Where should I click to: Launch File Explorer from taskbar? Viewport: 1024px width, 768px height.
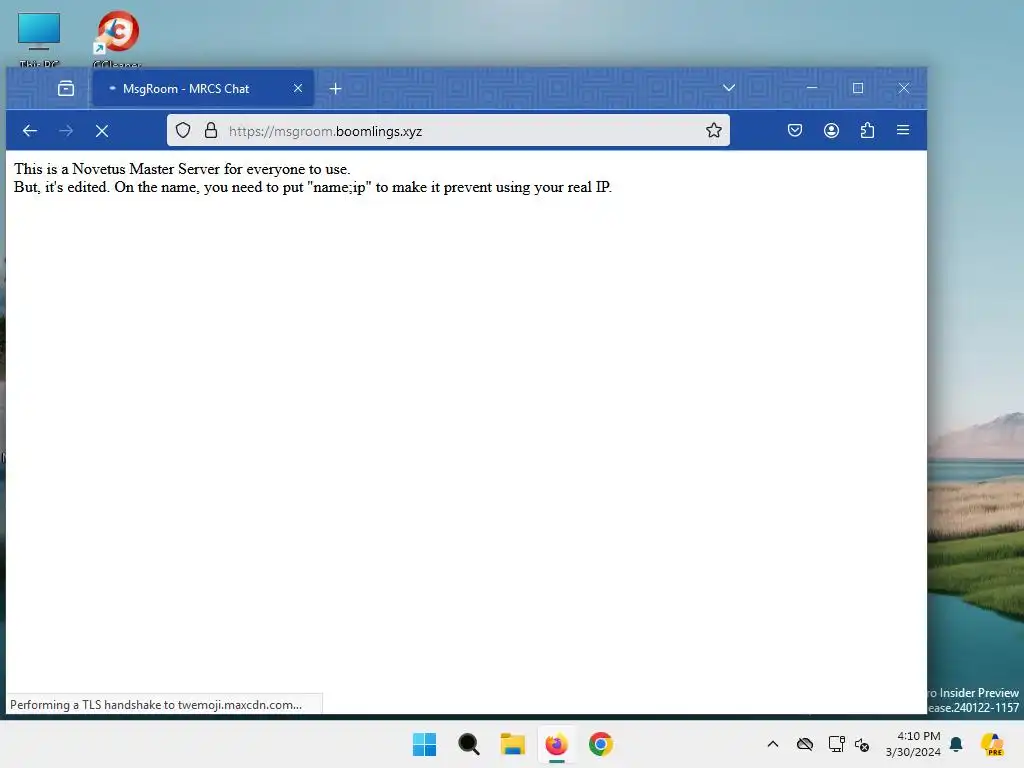click(513, 744)
